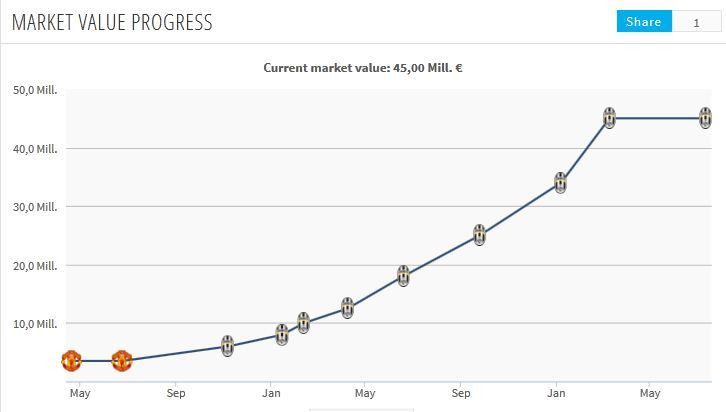Click the Current market value text
This screenshot has width=726, height=412.
click(x=362, y=68)
